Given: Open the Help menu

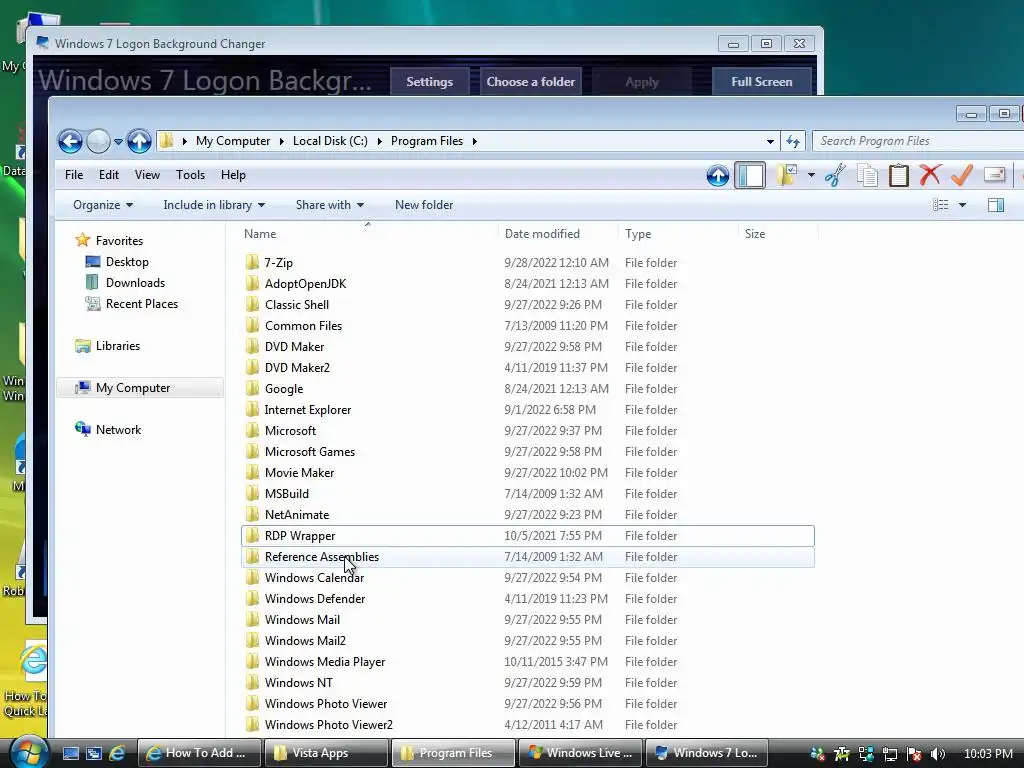Looking at the screenshot, I should click(x=233, y=175).
